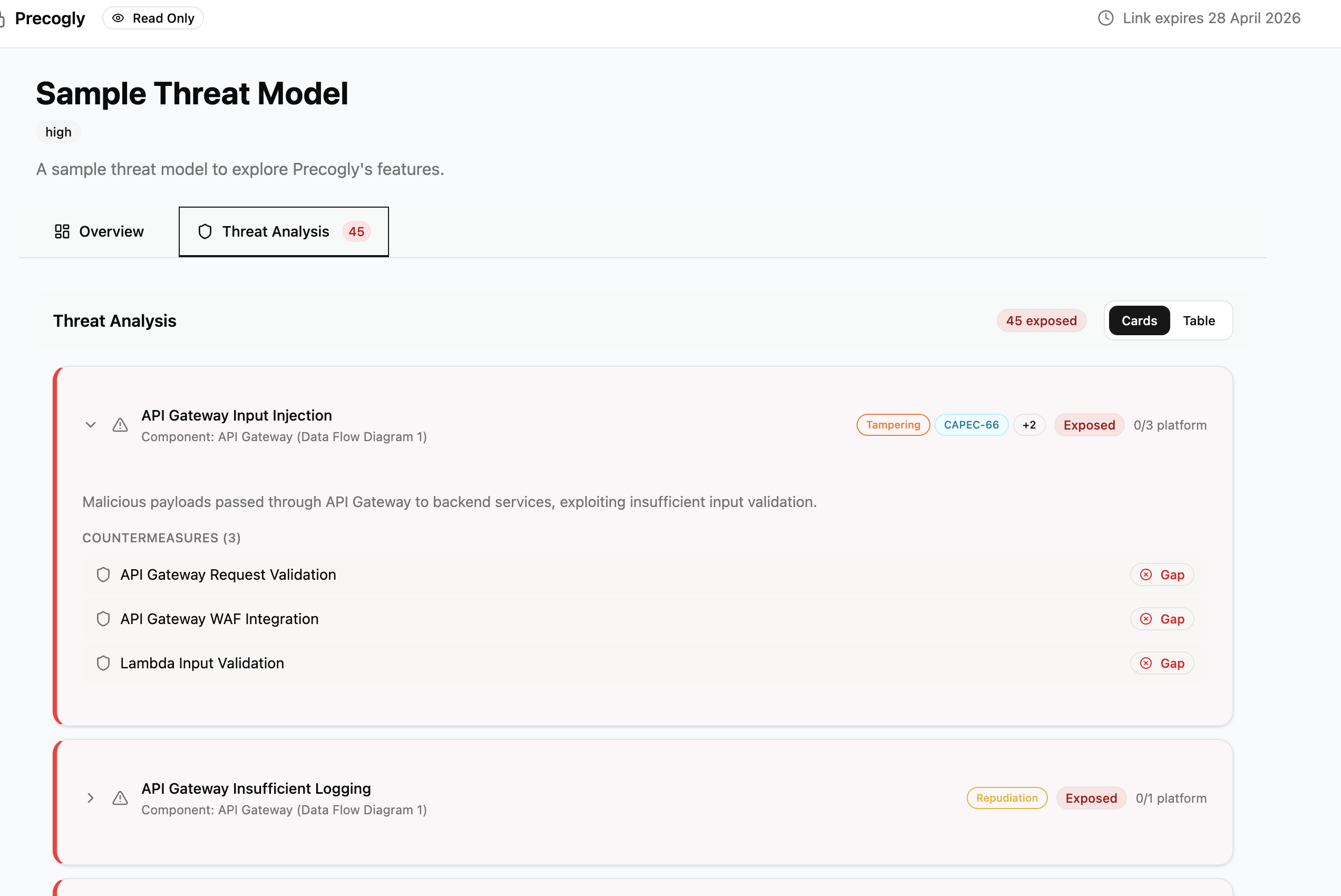1341x896 pixels.
Task: Click the malicious payloads description text
Action: [x=449, y=502]
